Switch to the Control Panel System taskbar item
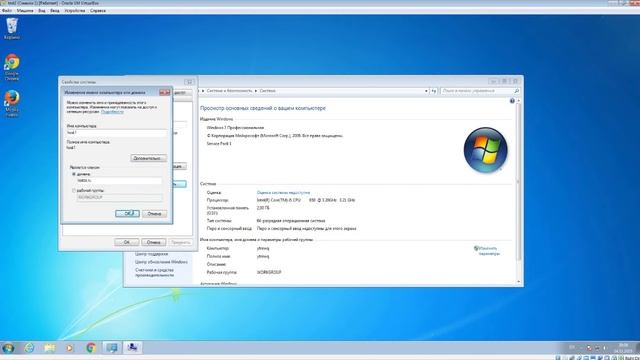Screen dimensions: 640x360 coord(111,348)
